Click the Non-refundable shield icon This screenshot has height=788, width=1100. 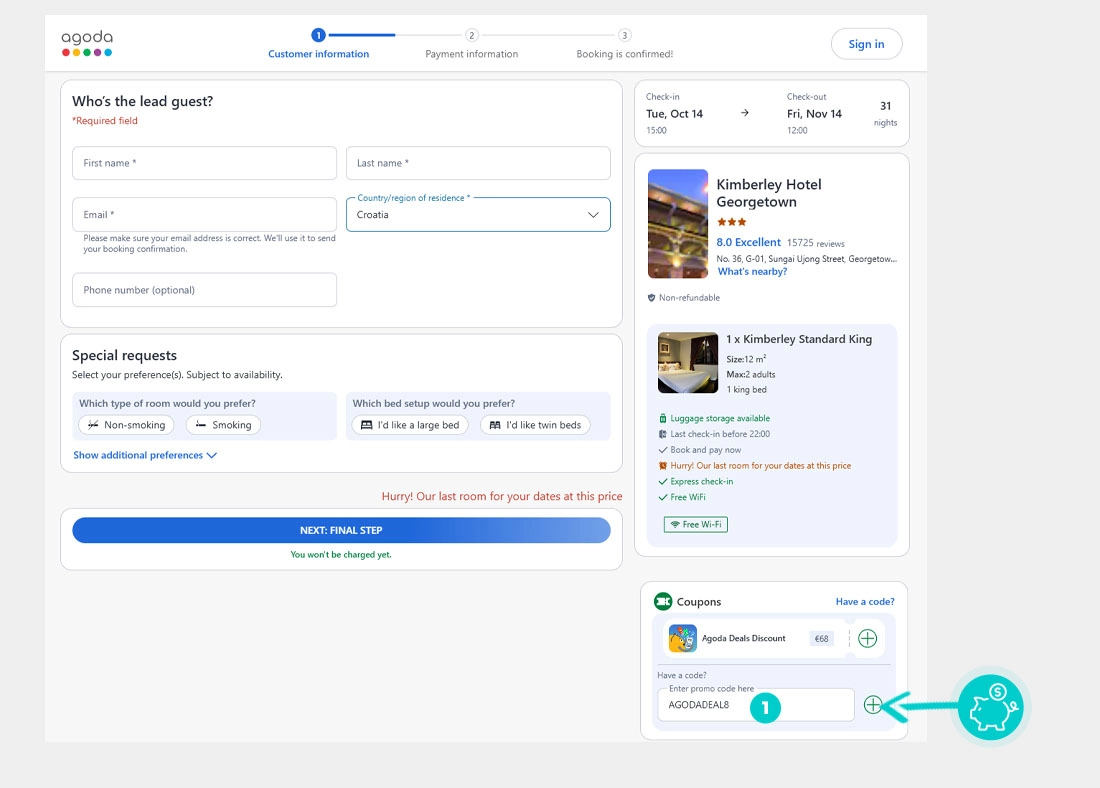coord(652,298)
